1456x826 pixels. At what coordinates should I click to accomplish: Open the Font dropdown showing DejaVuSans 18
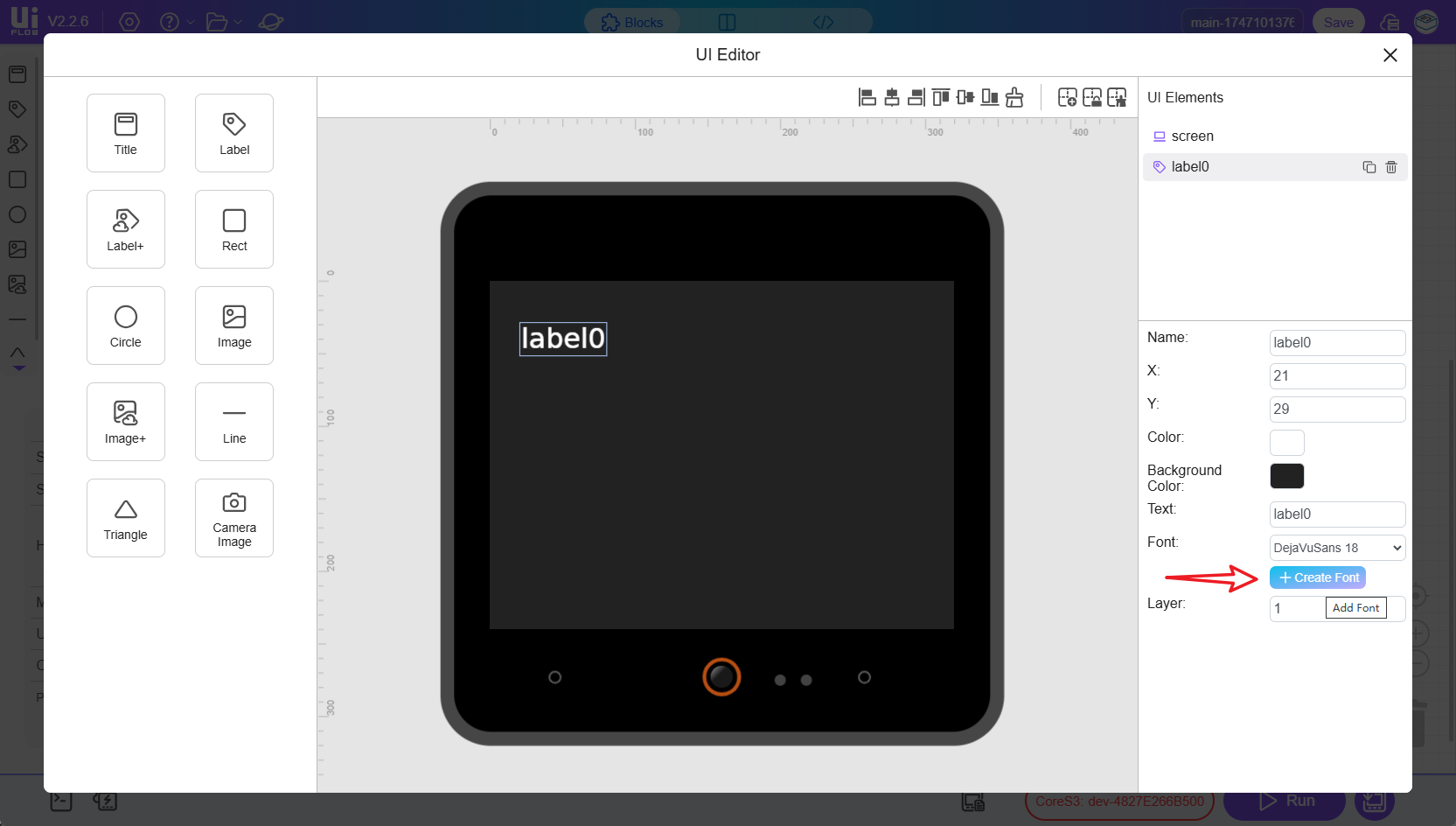click(1337, 548)
